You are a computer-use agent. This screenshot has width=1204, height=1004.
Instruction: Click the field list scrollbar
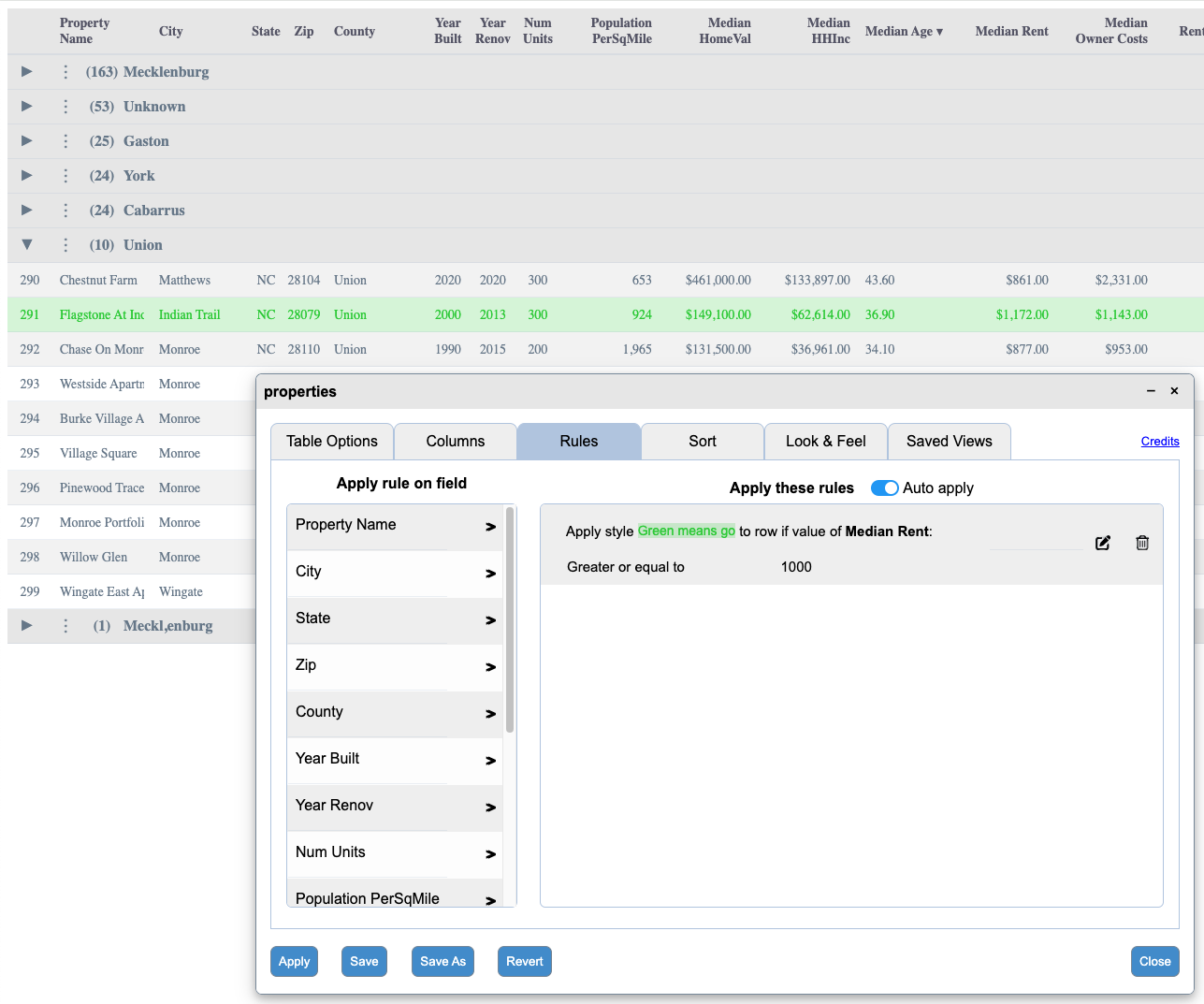[510, 619]
